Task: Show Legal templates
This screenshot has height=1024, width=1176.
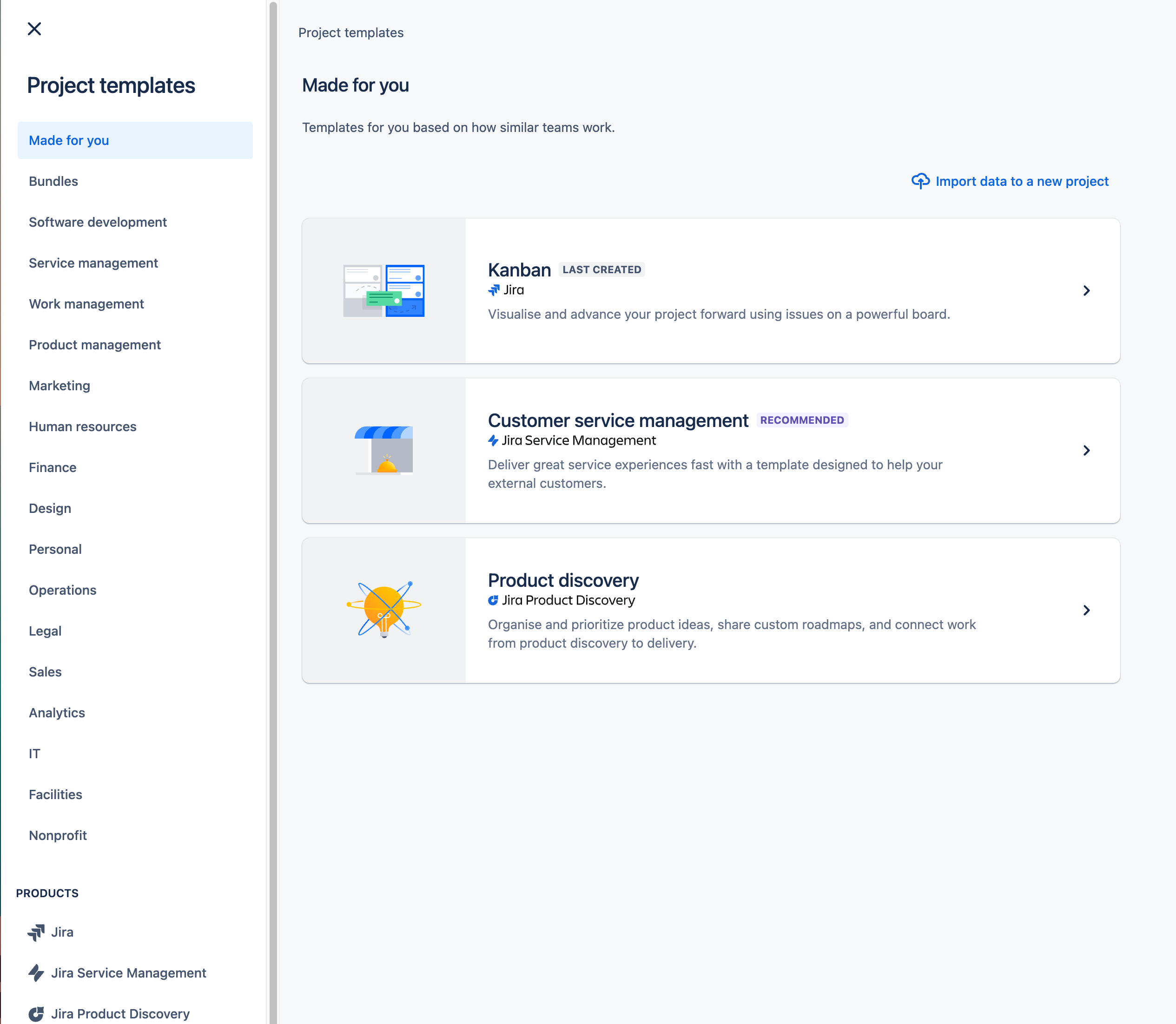Action: point(135,631)
